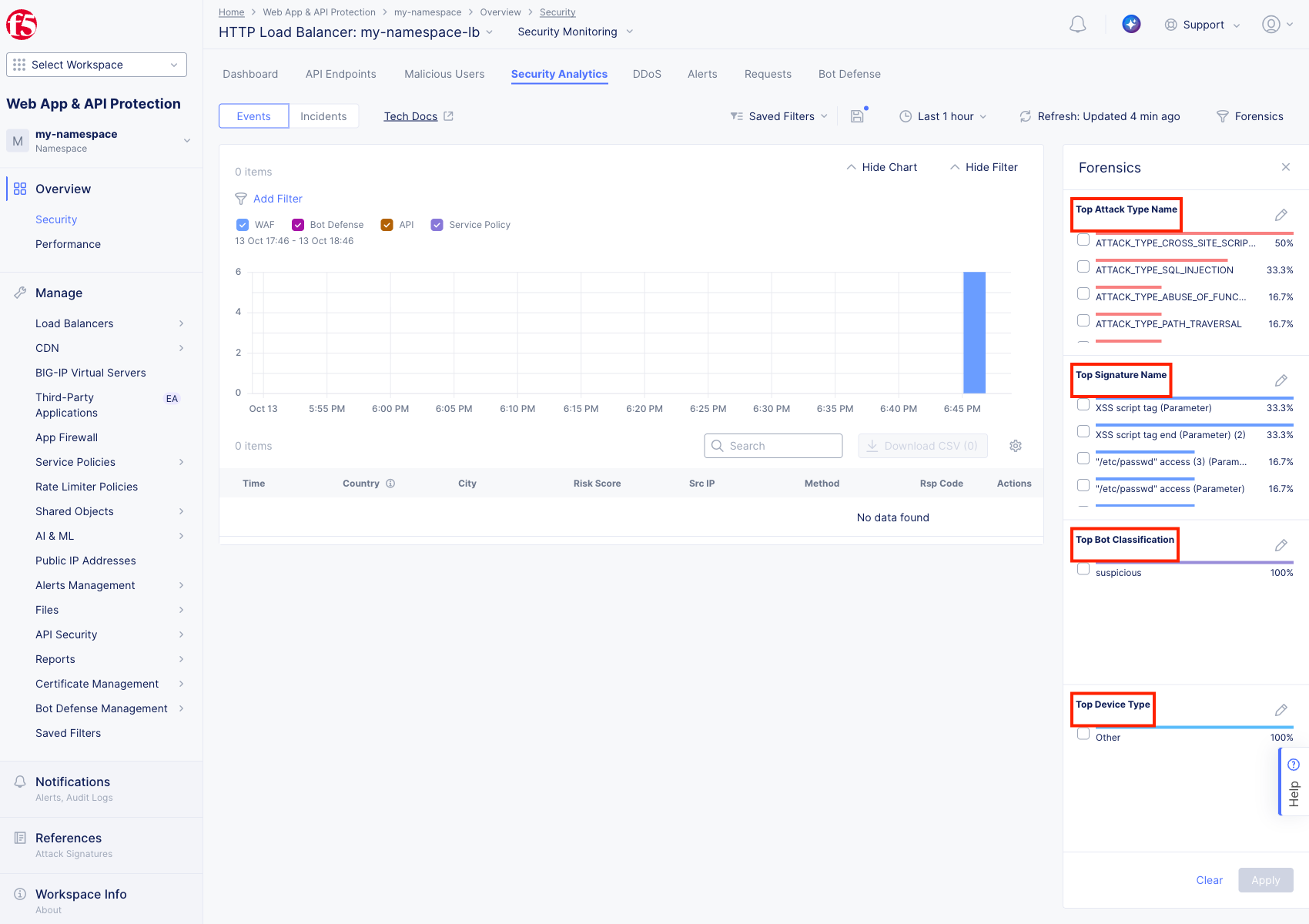The image size is (1309, 924).
Task: Open the Bot Defense tab
Action: coord(849,74)
